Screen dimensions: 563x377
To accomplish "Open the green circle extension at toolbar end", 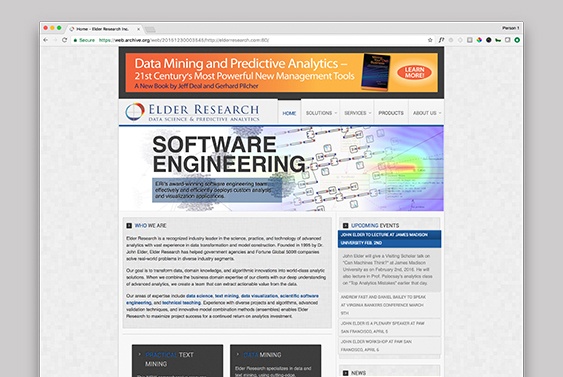I will point(517,40).
